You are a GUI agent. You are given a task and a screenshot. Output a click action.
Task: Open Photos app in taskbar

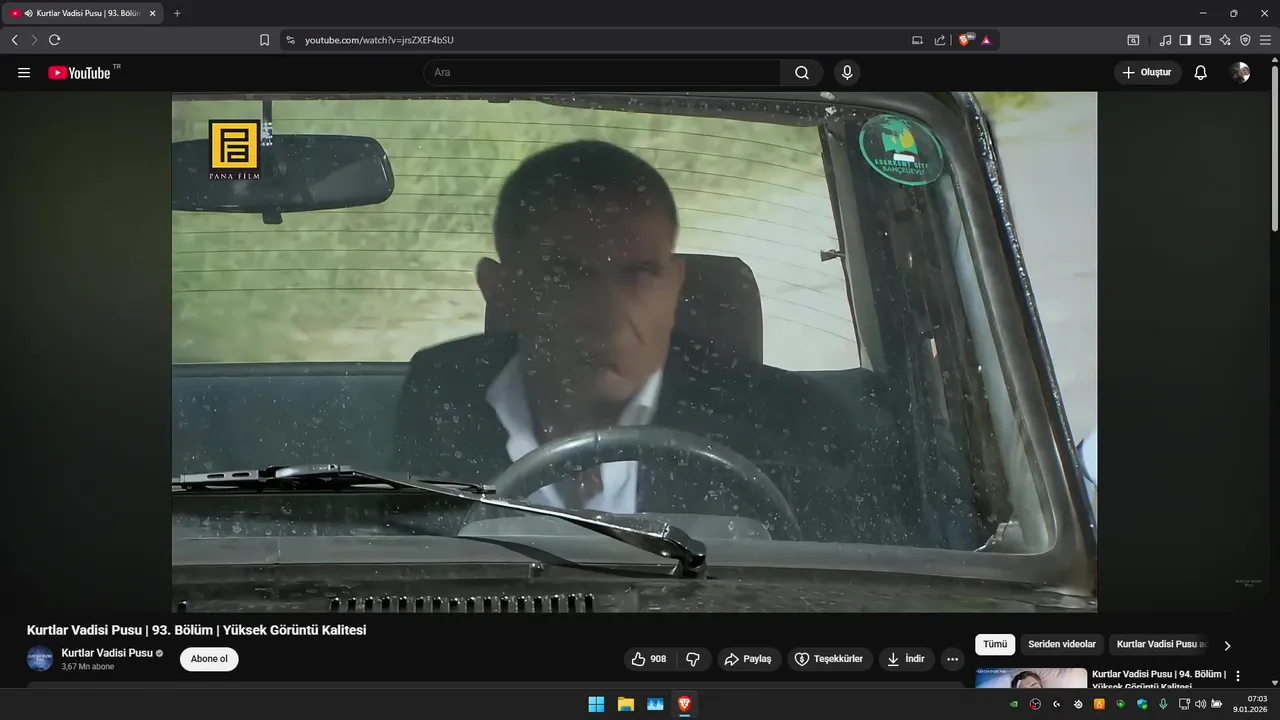[x=655, y=704]
